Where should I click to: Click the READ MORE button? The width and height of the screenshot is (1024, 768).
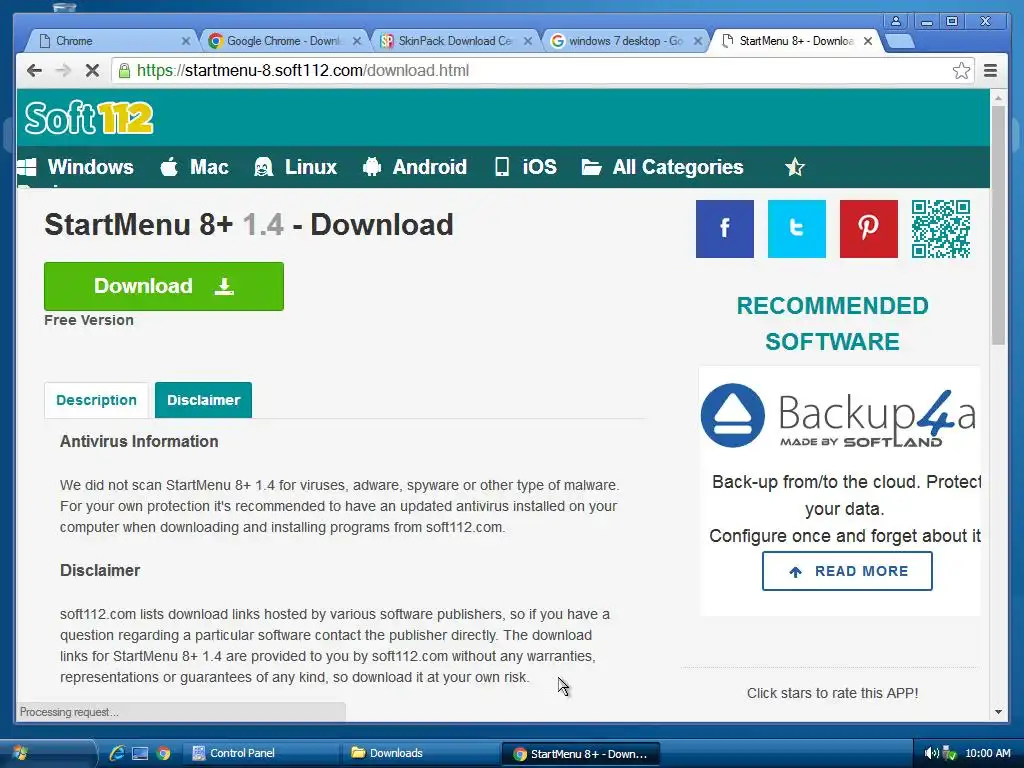tap(847, 571)
